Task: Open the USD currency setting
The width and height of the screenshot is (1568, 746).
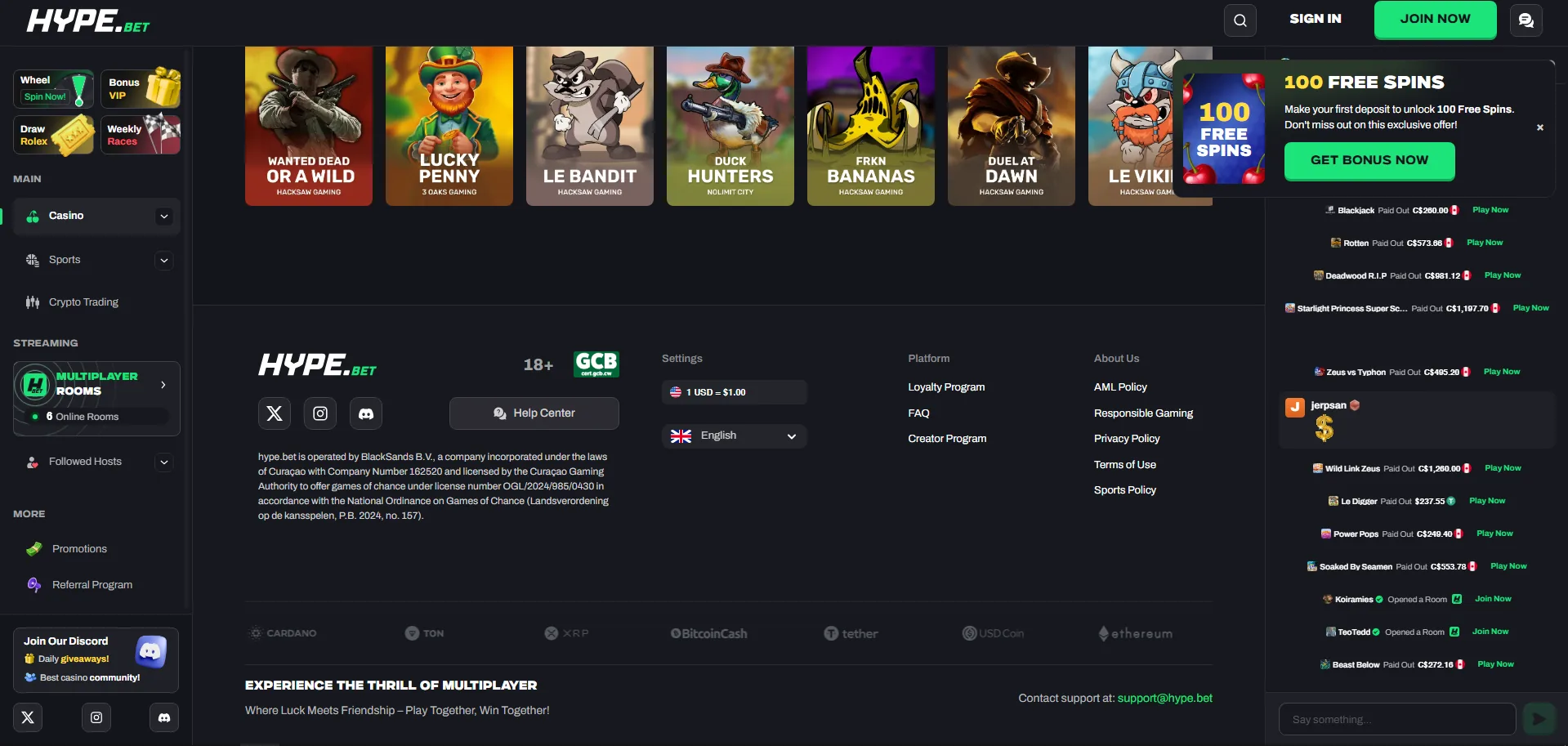Action: [x=734, y=392]
